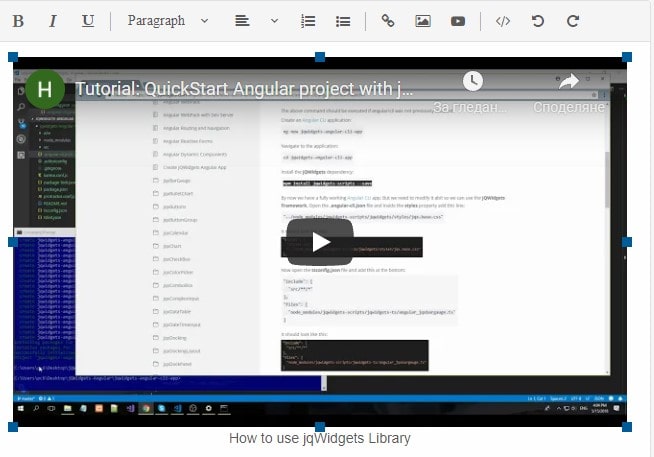Insert a numbered list
The image size is (654, 457).
click(308, 21)
